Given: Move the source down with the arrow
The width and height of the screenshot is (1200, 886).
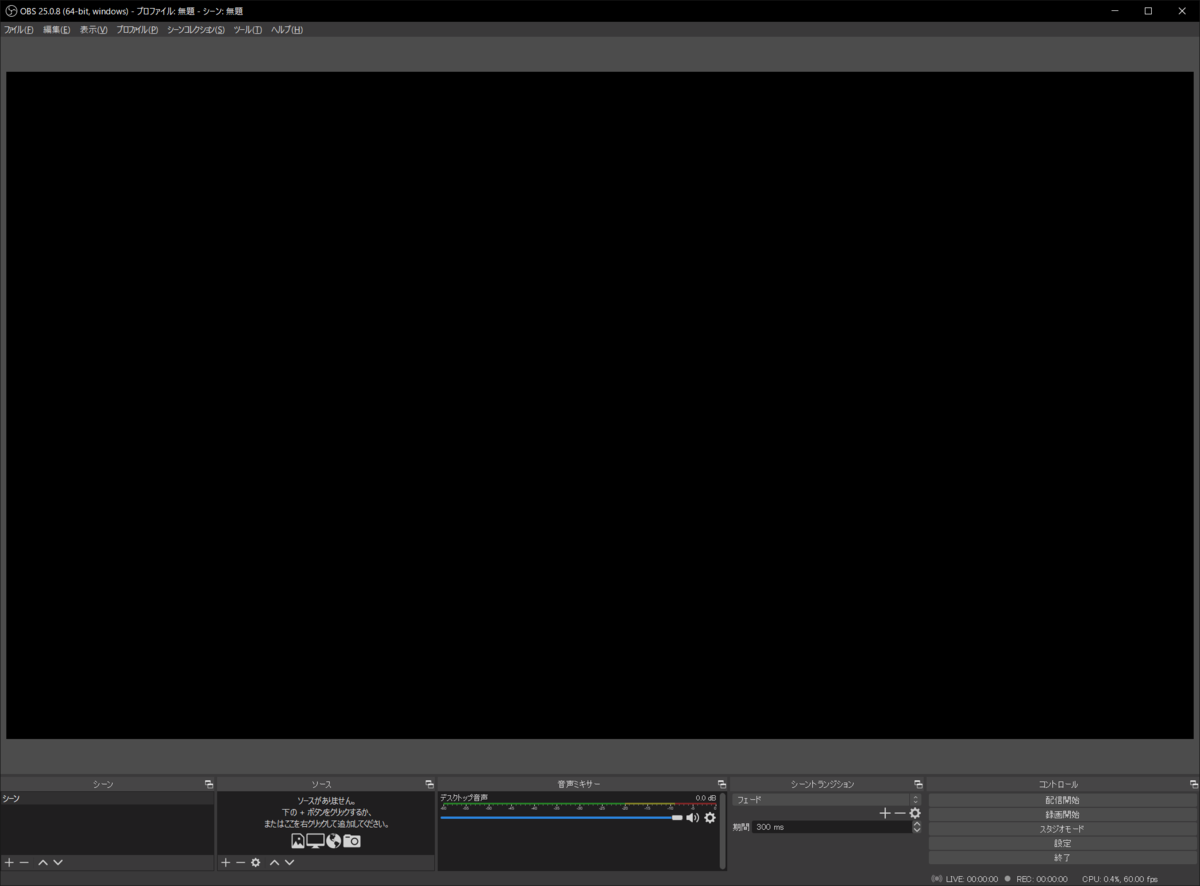Looking at the screenshot, I should point(289,862).
